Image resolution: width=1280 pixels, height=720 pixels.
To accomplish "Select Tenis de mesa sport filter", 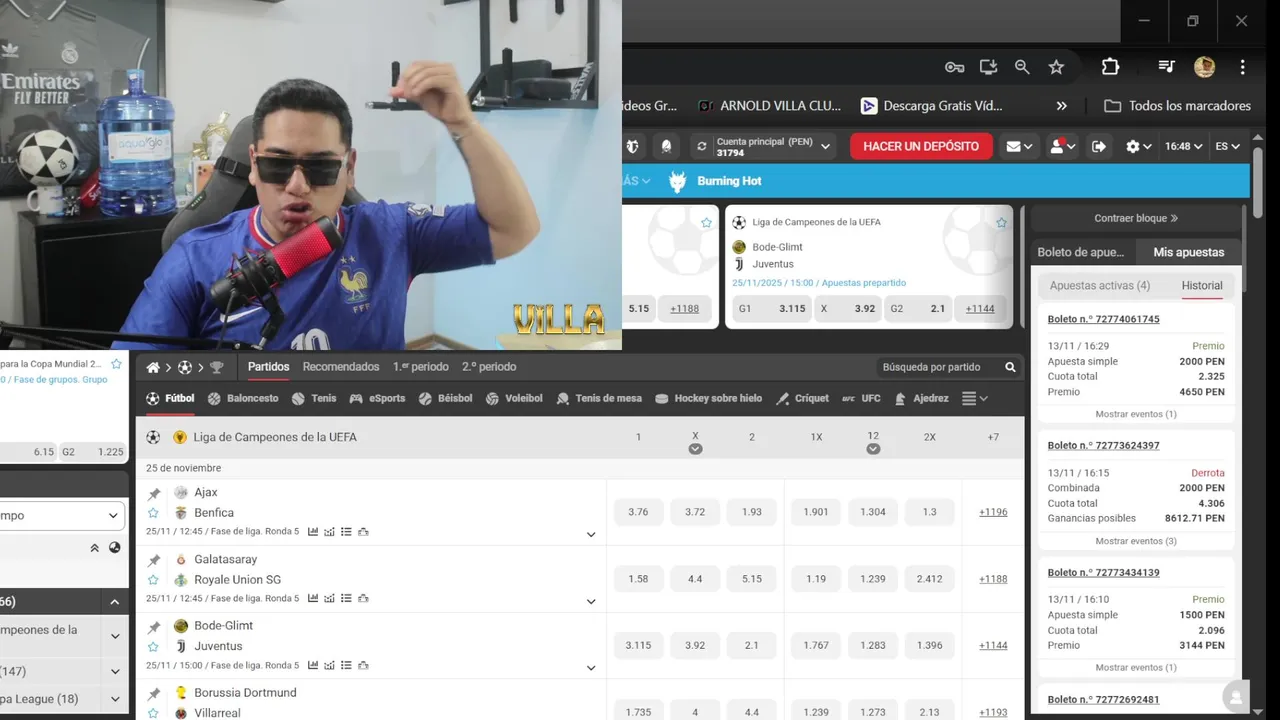I will tap(599, 398).
